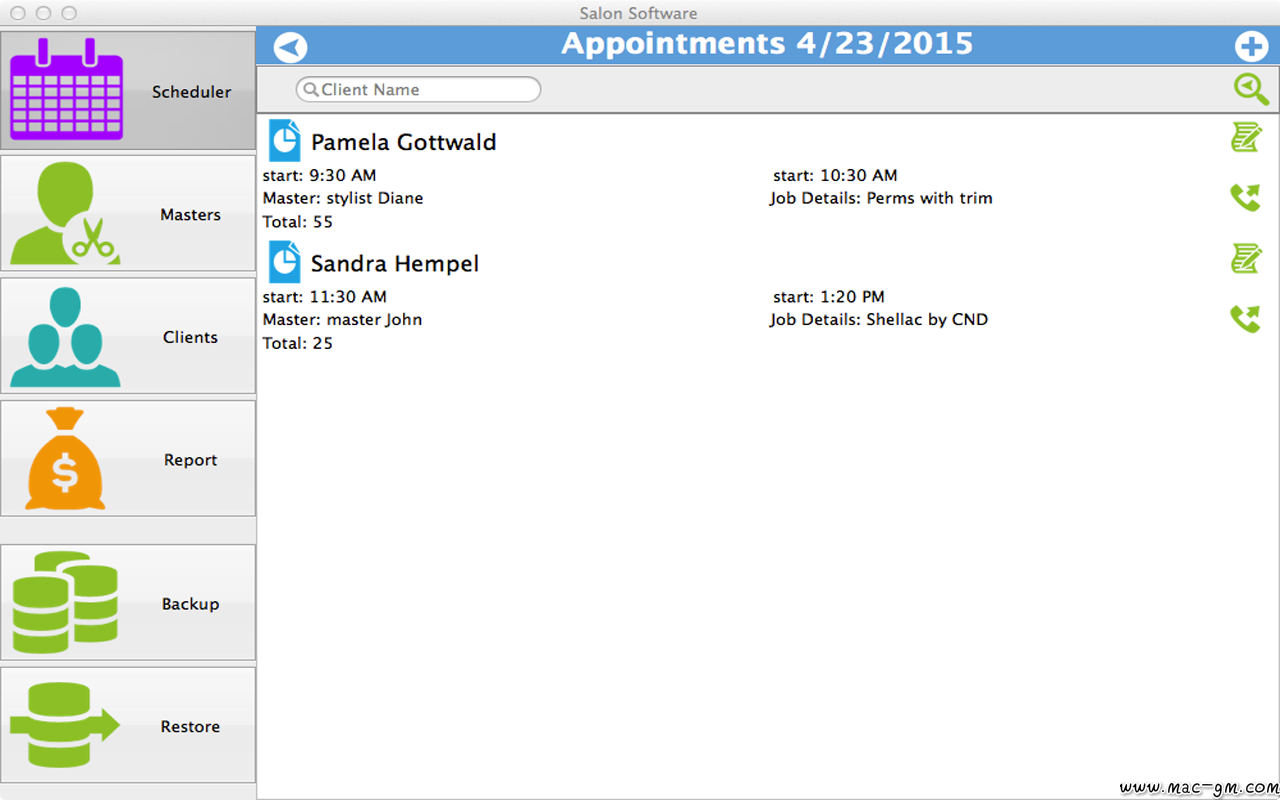Click start: 1:20 PM text
This screenshot has height=800, width=1280.
pyautogui.click(x=829, y=297)
